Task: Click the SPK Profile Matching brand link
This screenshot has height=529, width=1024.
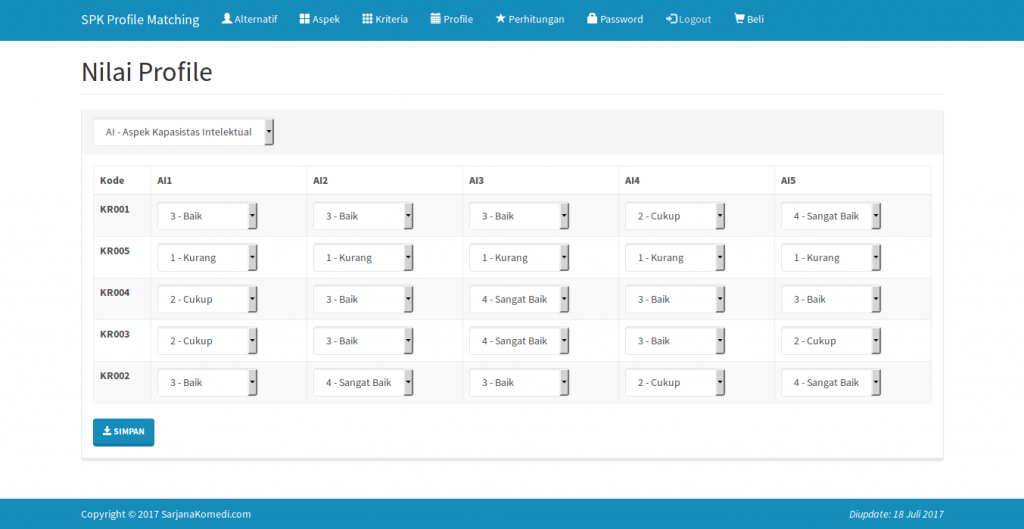Action: [x=140, y=20]
